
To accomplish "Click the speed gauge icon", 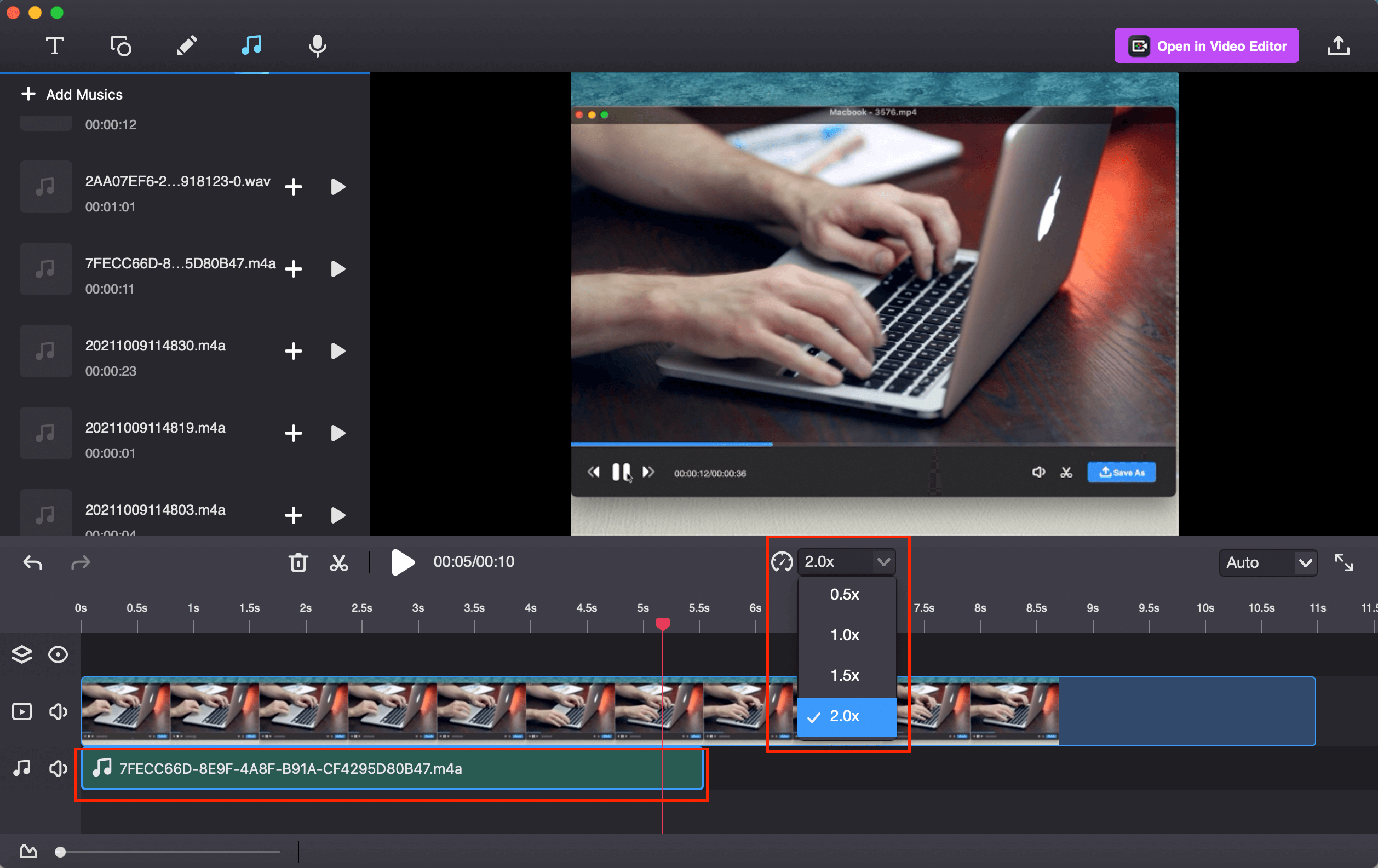I will pos(781,562).
